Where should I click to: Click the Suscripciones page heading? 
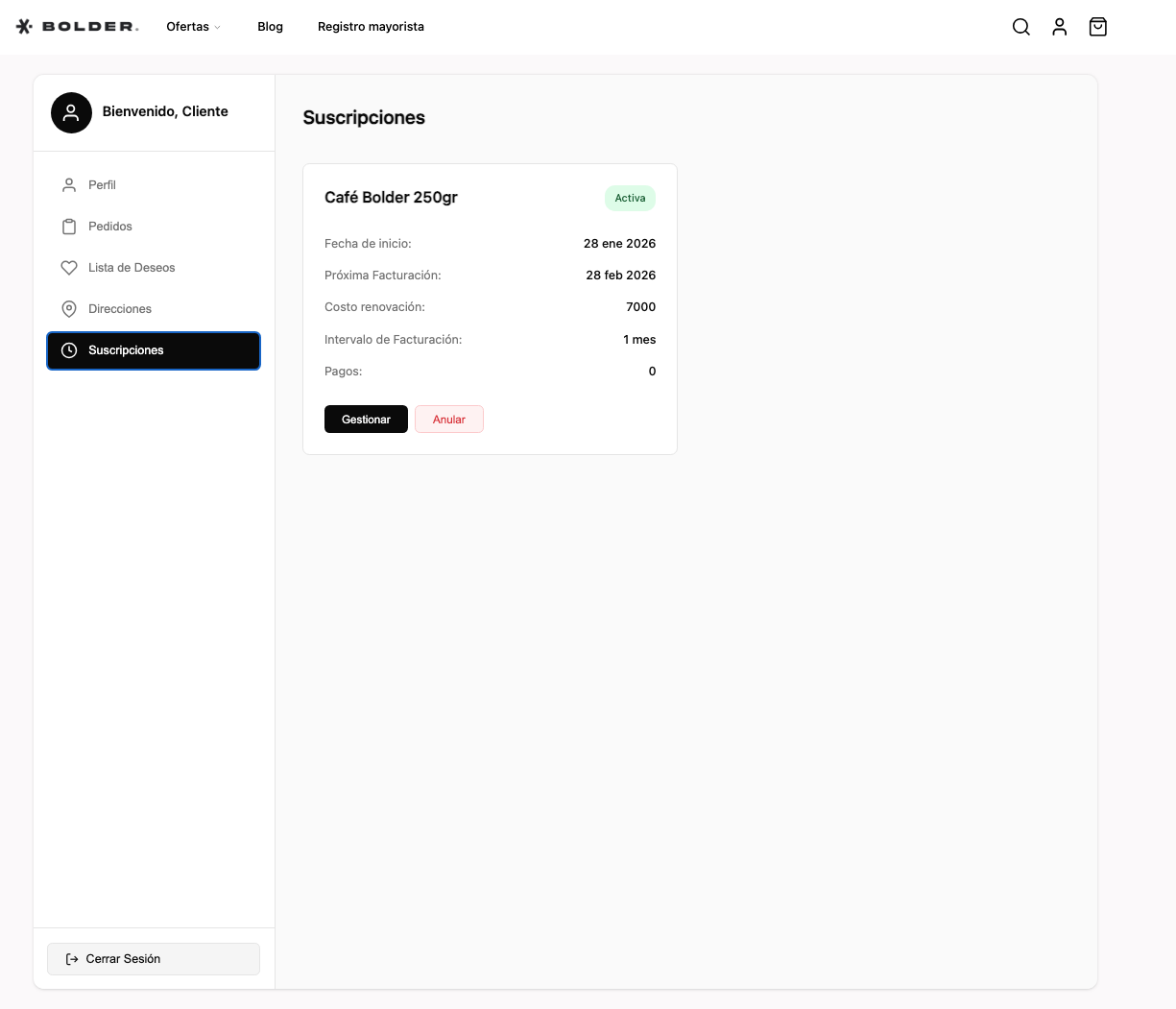(x=364, y=118)
